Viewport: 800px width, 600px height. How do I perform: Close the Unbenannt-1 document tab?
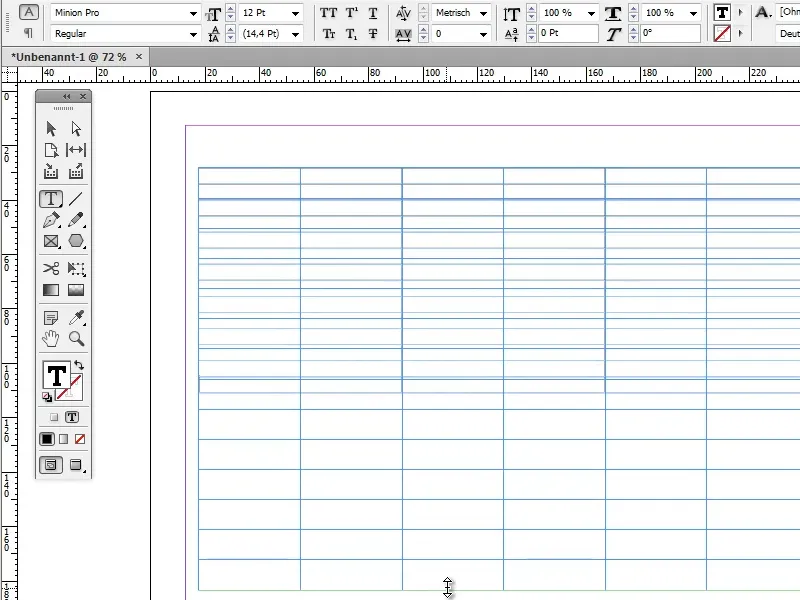139,57
